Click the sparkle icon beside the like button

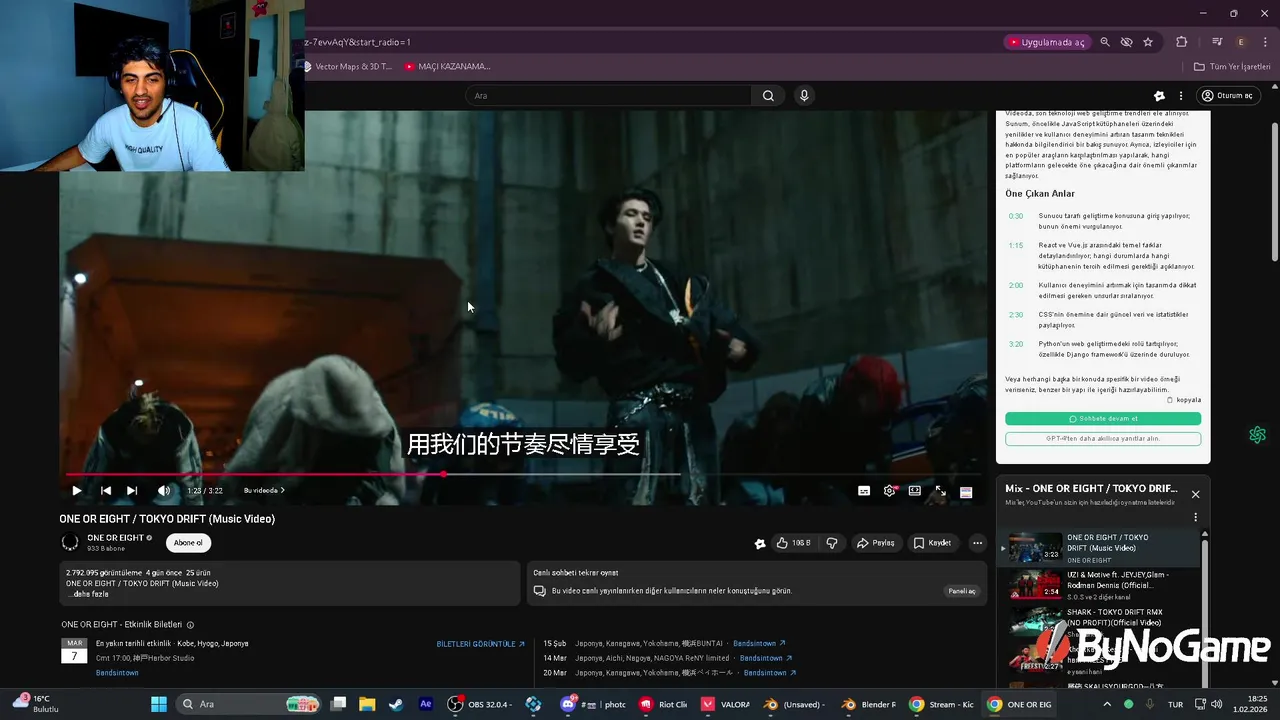click(760, 543)
